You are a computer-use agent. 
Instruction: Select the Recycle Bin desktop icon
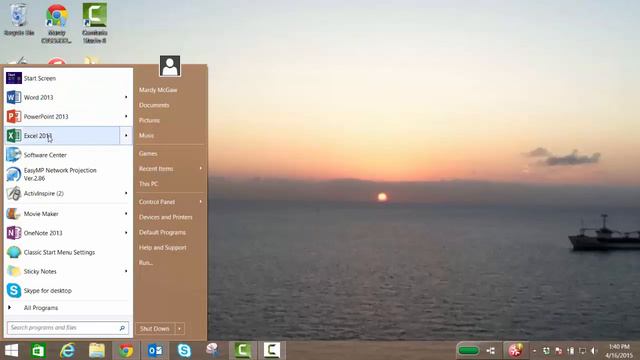coord(18,20)
